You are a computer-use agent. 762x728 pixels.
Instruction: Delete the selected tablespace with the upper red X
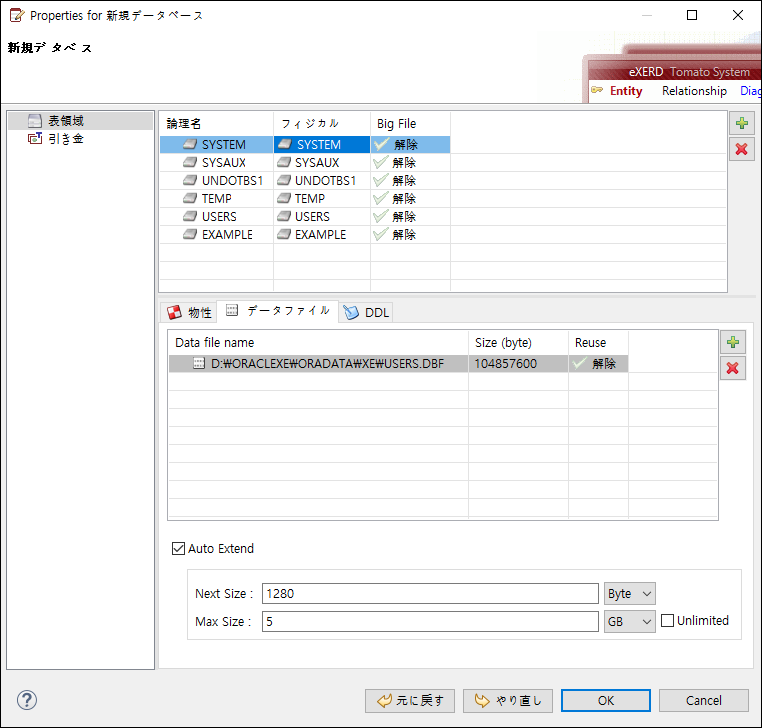tap(742, 149)
